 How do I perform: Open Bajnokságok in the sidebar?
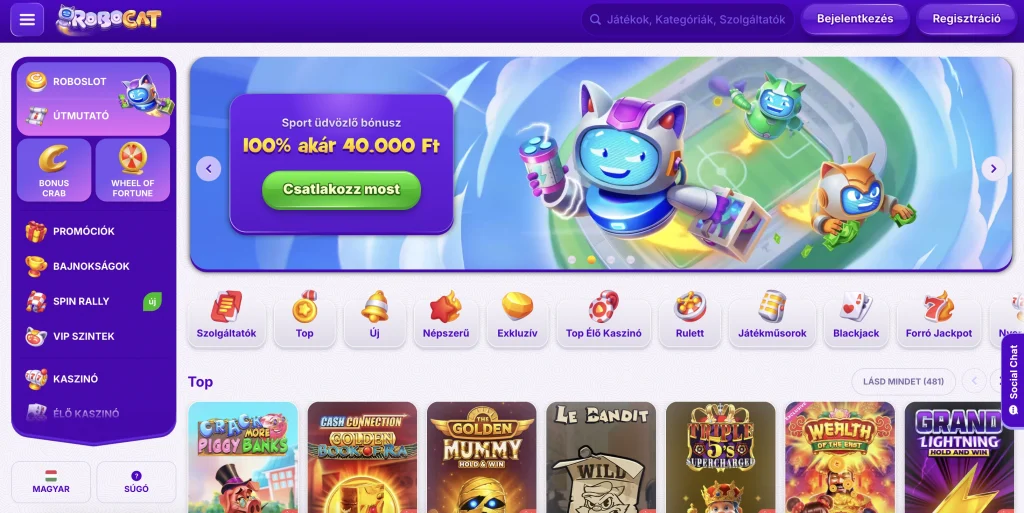point(93,266)
